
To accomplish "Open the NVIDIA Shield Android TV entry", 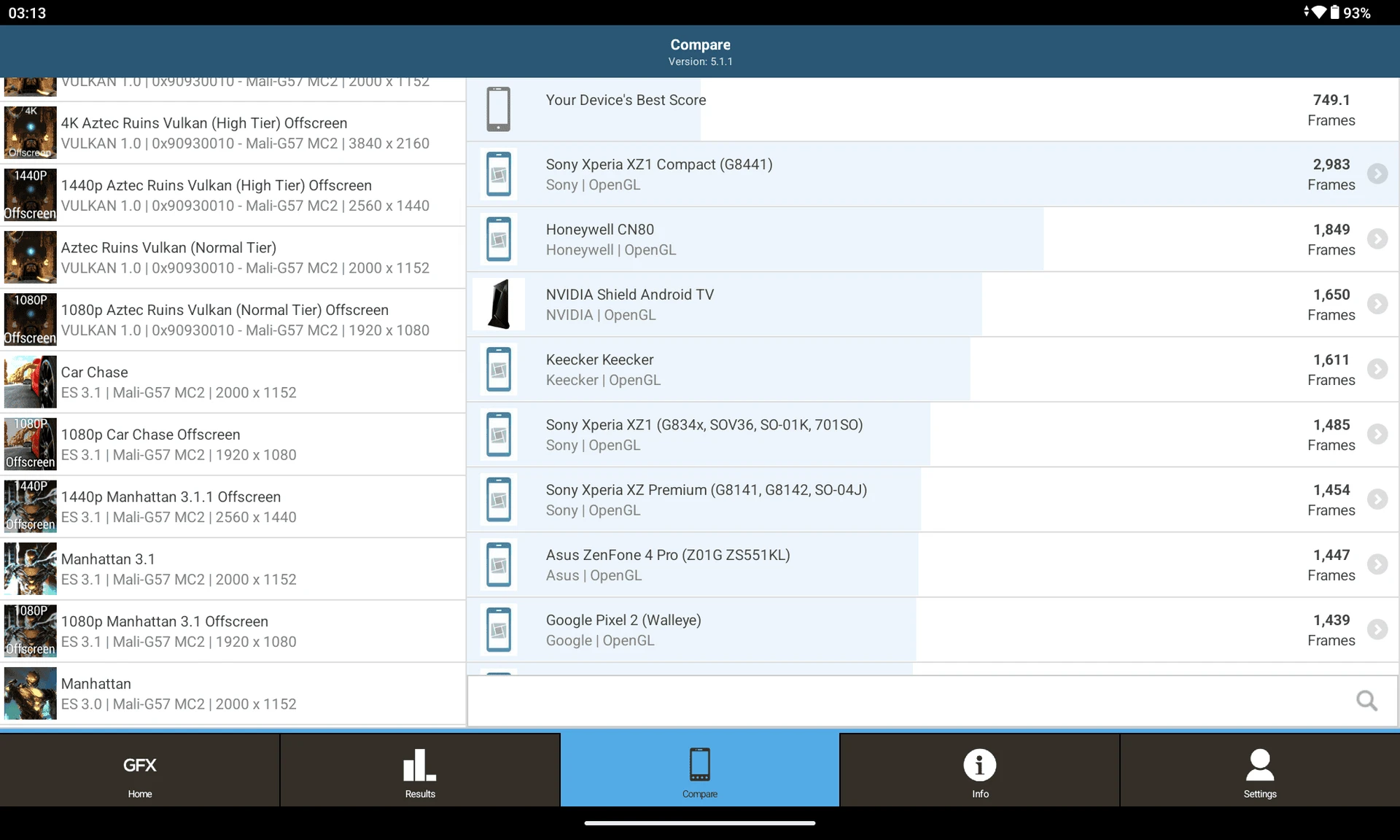I will pos(933,304).
